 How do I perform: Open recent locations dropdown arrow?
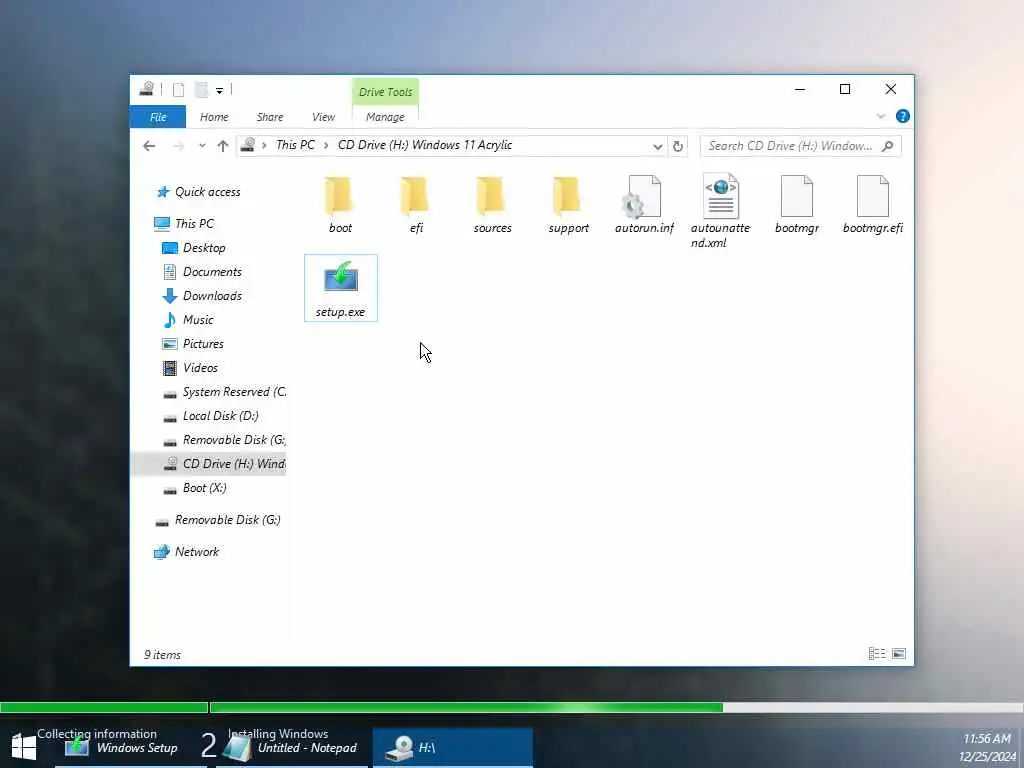tap(202, 146)
